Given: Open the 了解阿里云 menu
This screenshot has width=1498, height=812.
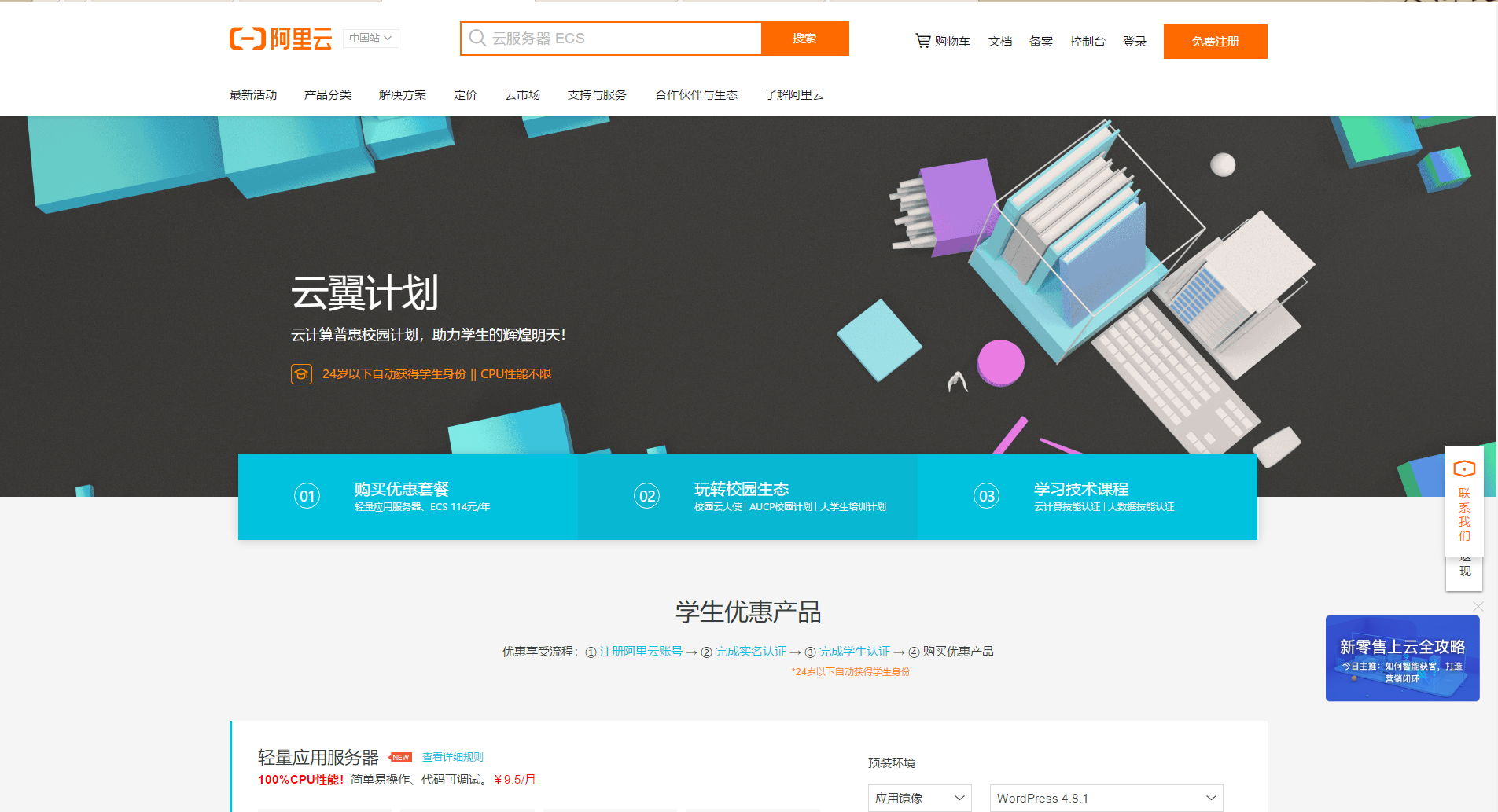Looking at the screenshot, I should (x=794, y=95).
